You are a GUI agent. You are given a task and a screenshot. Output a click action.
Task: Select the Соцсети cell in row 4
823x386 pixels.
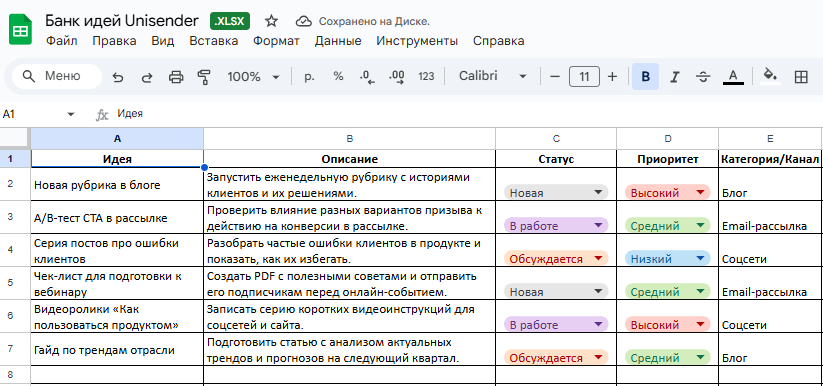[770, 250]
